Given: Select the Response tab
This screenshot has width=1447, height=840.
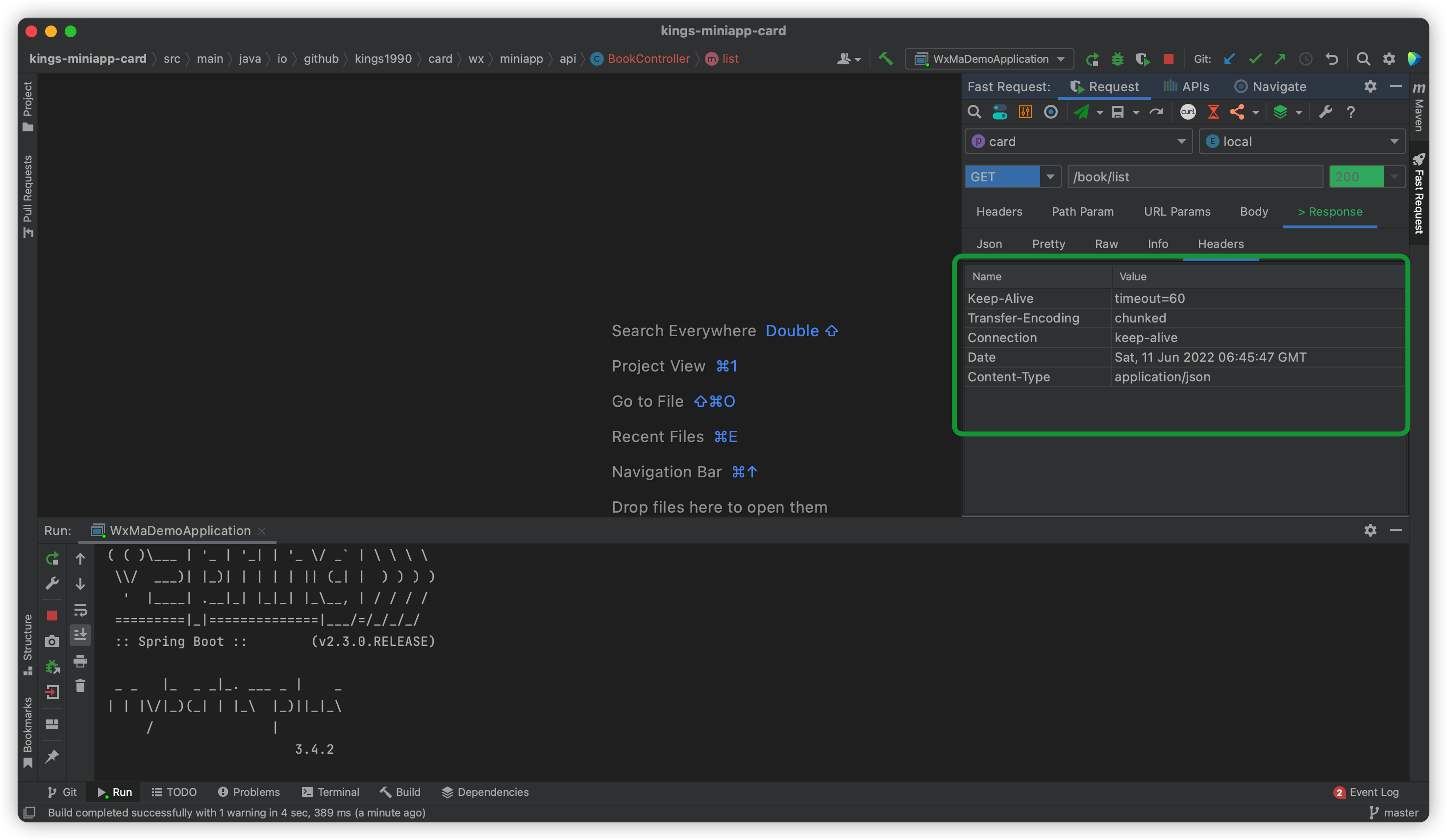Looking at the screenshot, I should pyautogui.click(x=1330, y=212).
